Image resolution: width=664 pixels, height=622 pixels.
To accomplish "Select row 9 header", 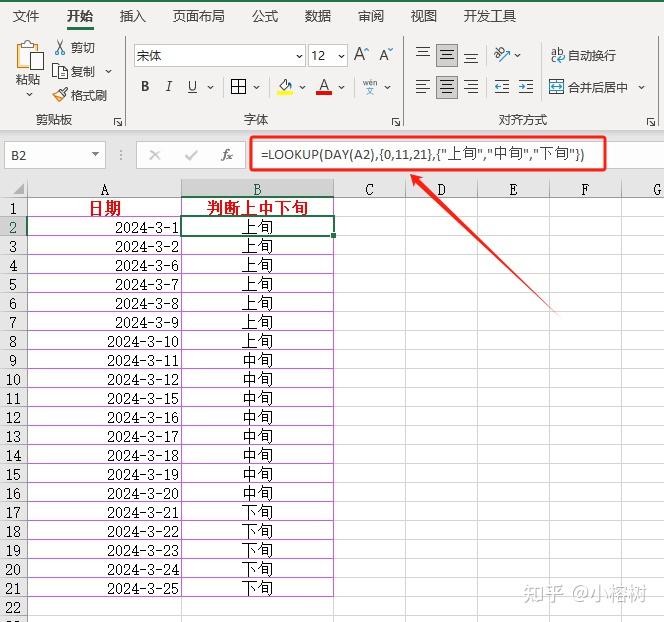I will tap(13, 360).
